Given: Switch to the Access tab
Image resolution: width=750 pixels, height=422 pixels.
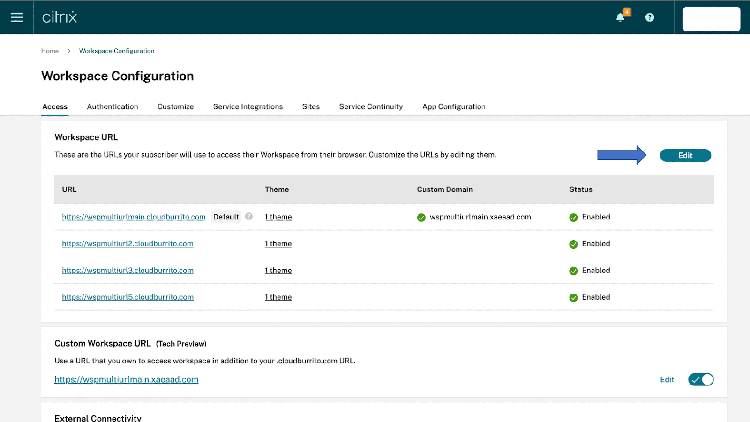Looking at the screenshot, I should click(55, 107).
